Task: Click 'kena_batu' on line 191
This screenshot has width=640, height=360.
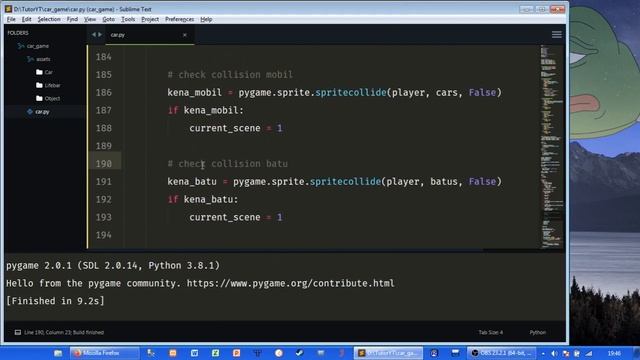Action: click(x=192, y=182)
